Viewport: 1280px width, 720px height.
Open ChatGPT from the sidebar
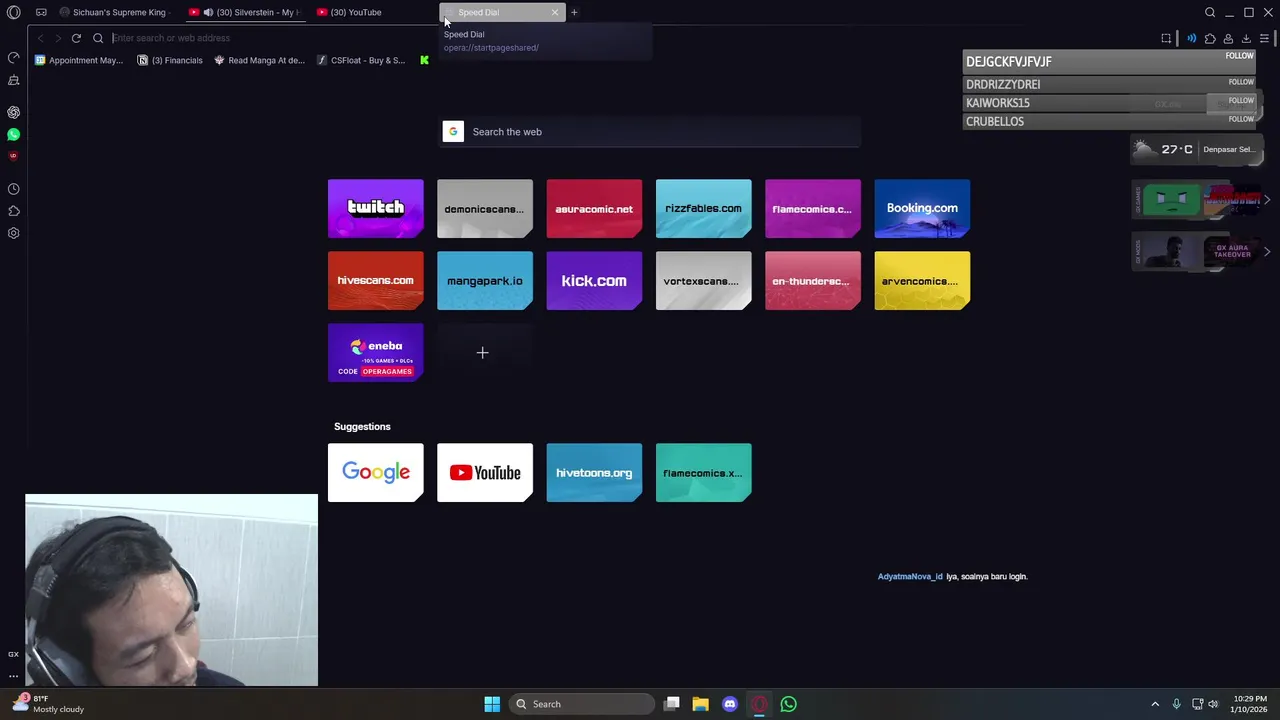coord(13,112)
